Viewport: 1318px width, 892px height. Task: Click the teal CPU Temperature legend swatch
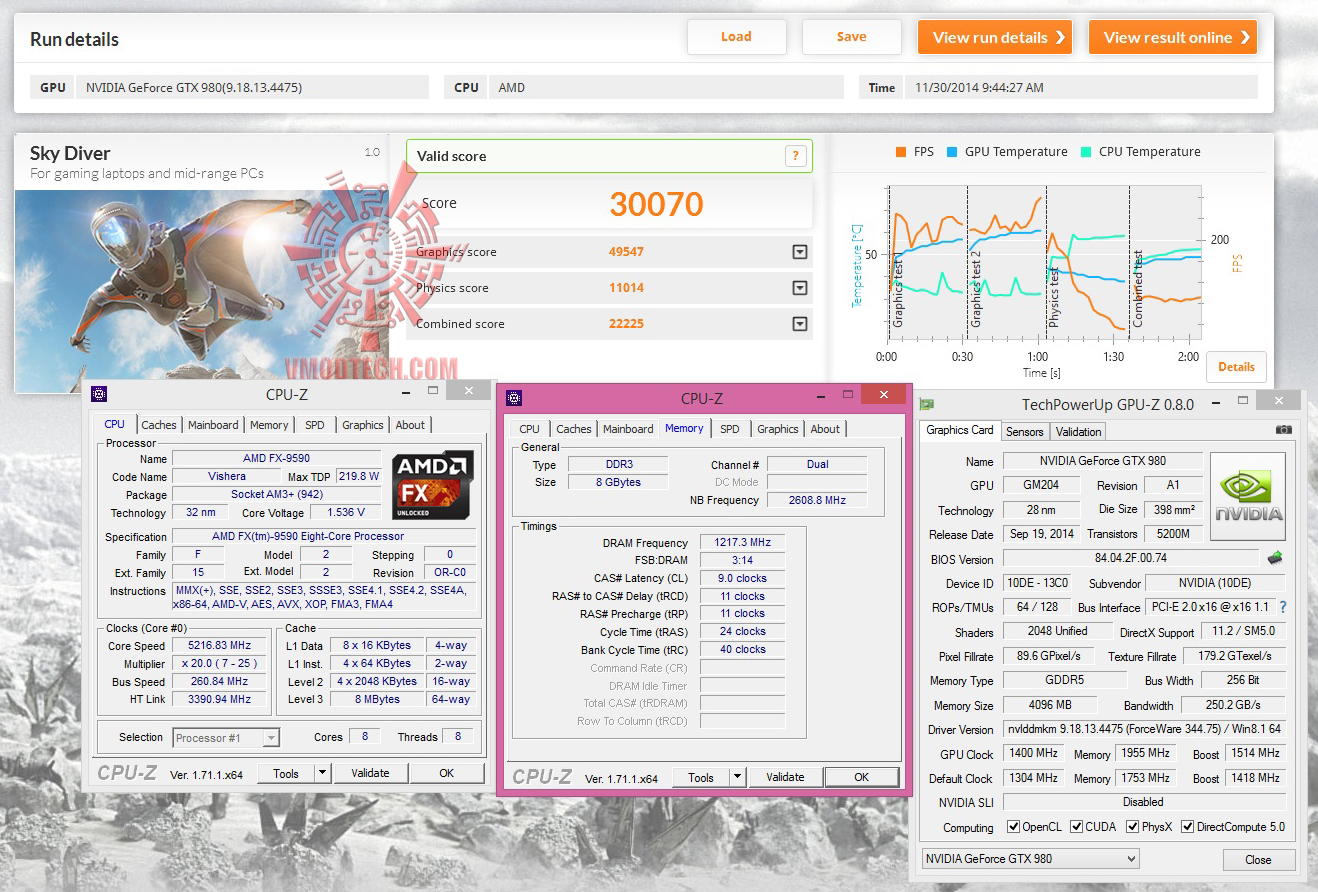tap(1086, 152)
